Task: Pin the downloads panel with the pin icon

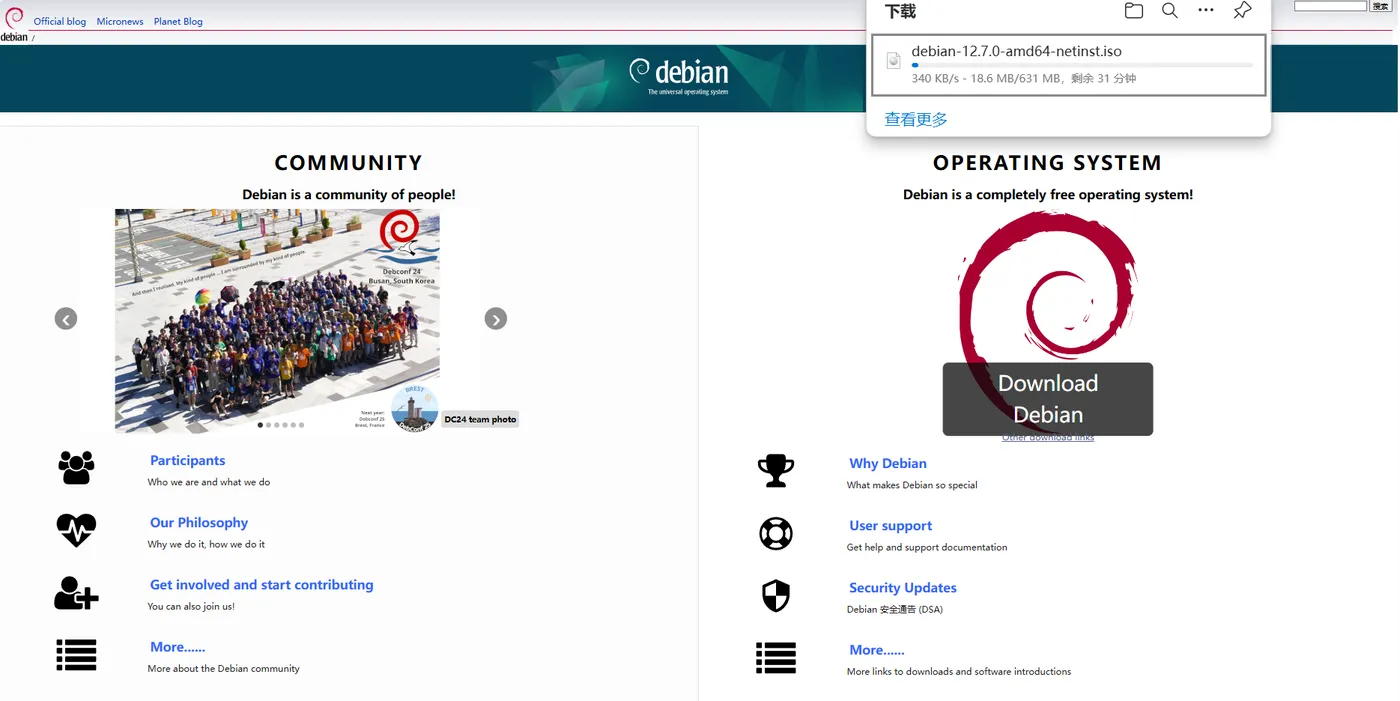Action: point(1242,11)
